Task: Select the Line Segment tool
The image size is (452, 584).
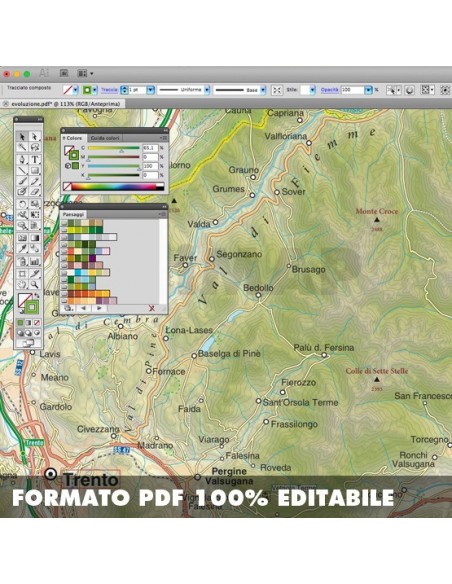Action: pos(22,171)
